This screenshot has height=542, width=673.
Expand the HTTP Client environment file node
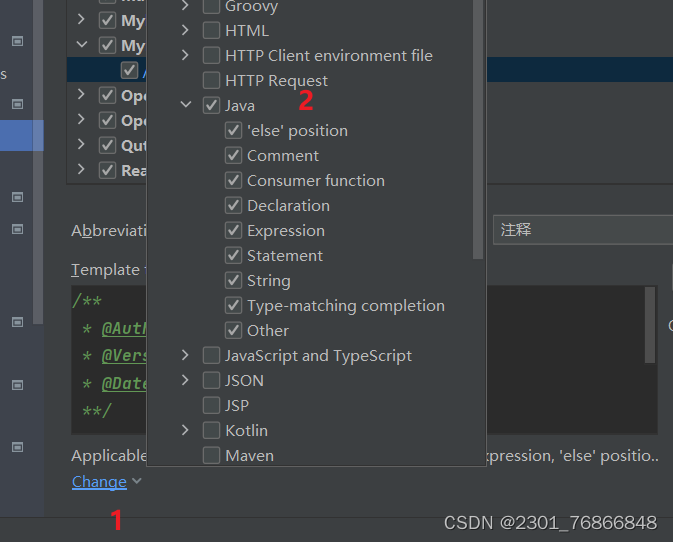185,55
